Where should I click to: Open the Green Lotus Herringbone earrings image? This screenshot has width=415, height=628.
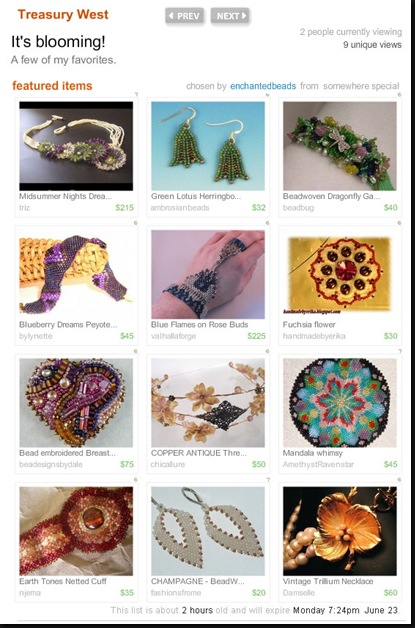pos(208,146)
